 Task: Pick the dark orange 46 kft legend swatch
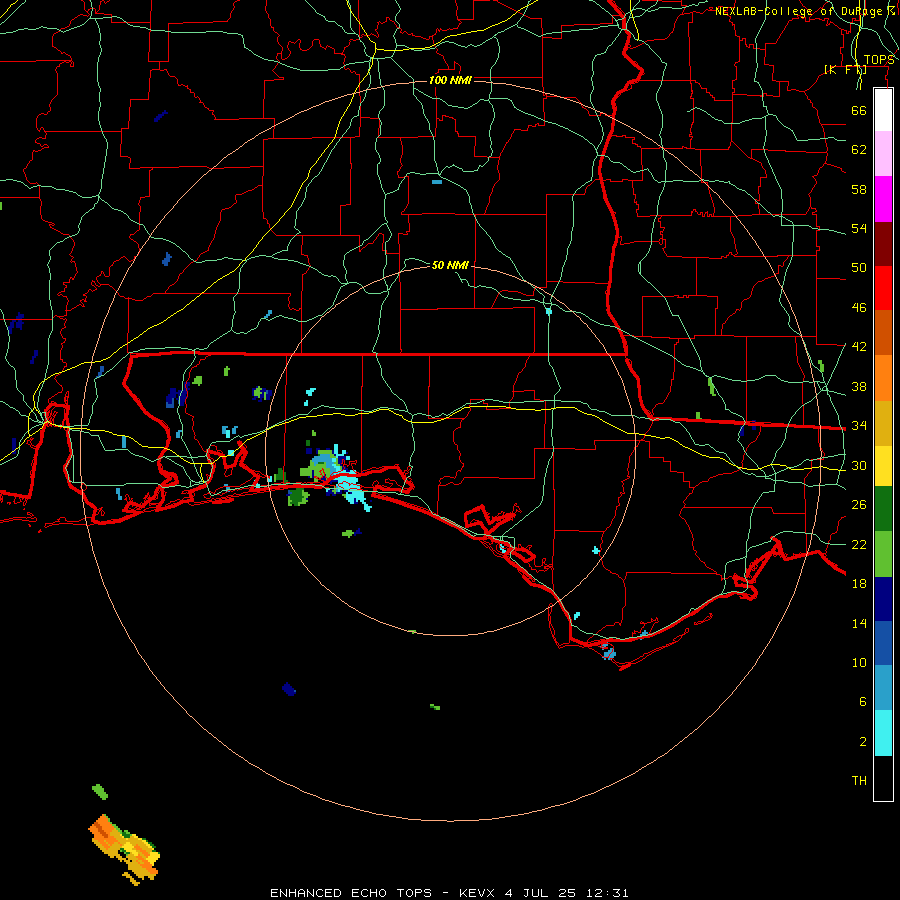883,332
